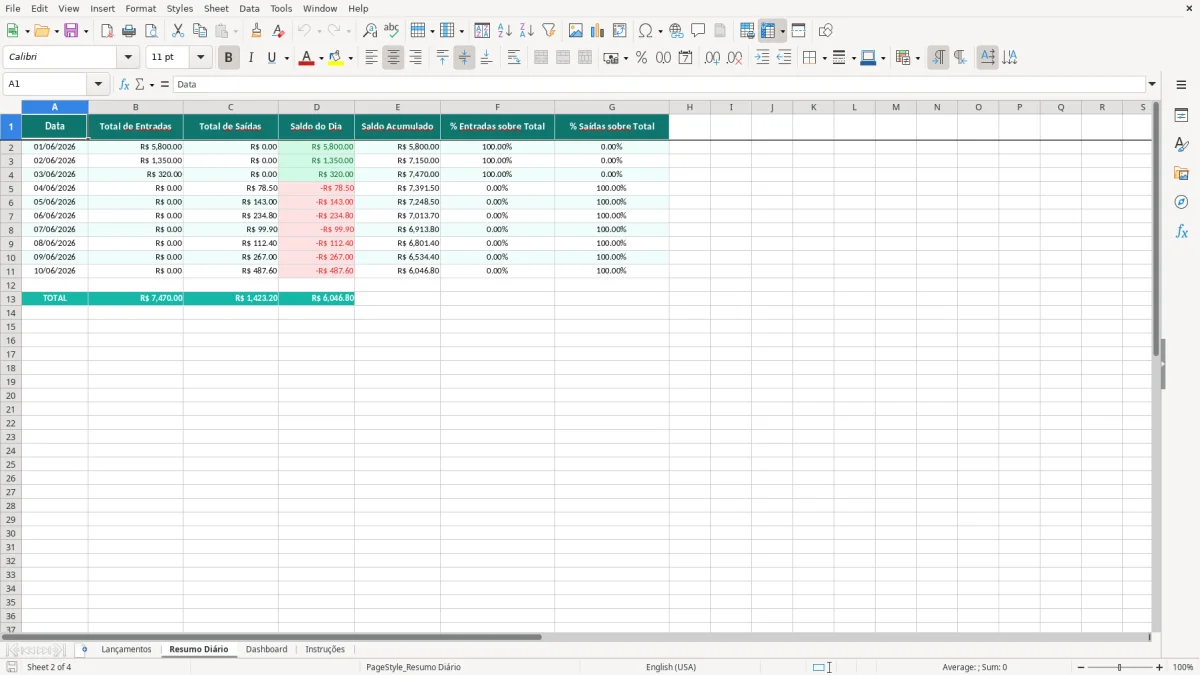Screen dimensions: 1200x675
Task: Toggle Center Horizontally alignment
Action: tap(393, 58)
